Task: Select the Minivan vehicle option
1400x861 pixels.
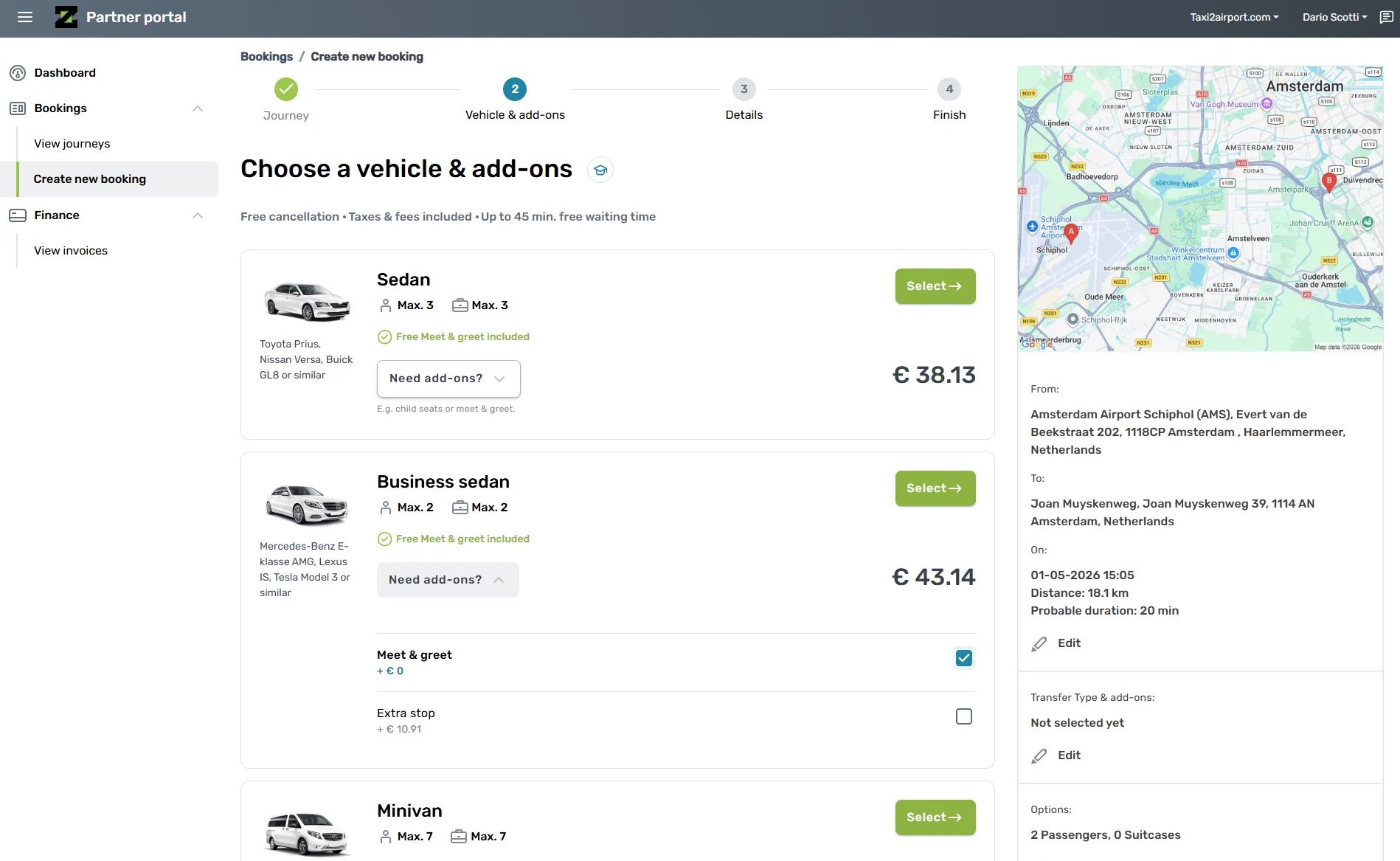Action: pyautogui.click(x=934, y=817)
